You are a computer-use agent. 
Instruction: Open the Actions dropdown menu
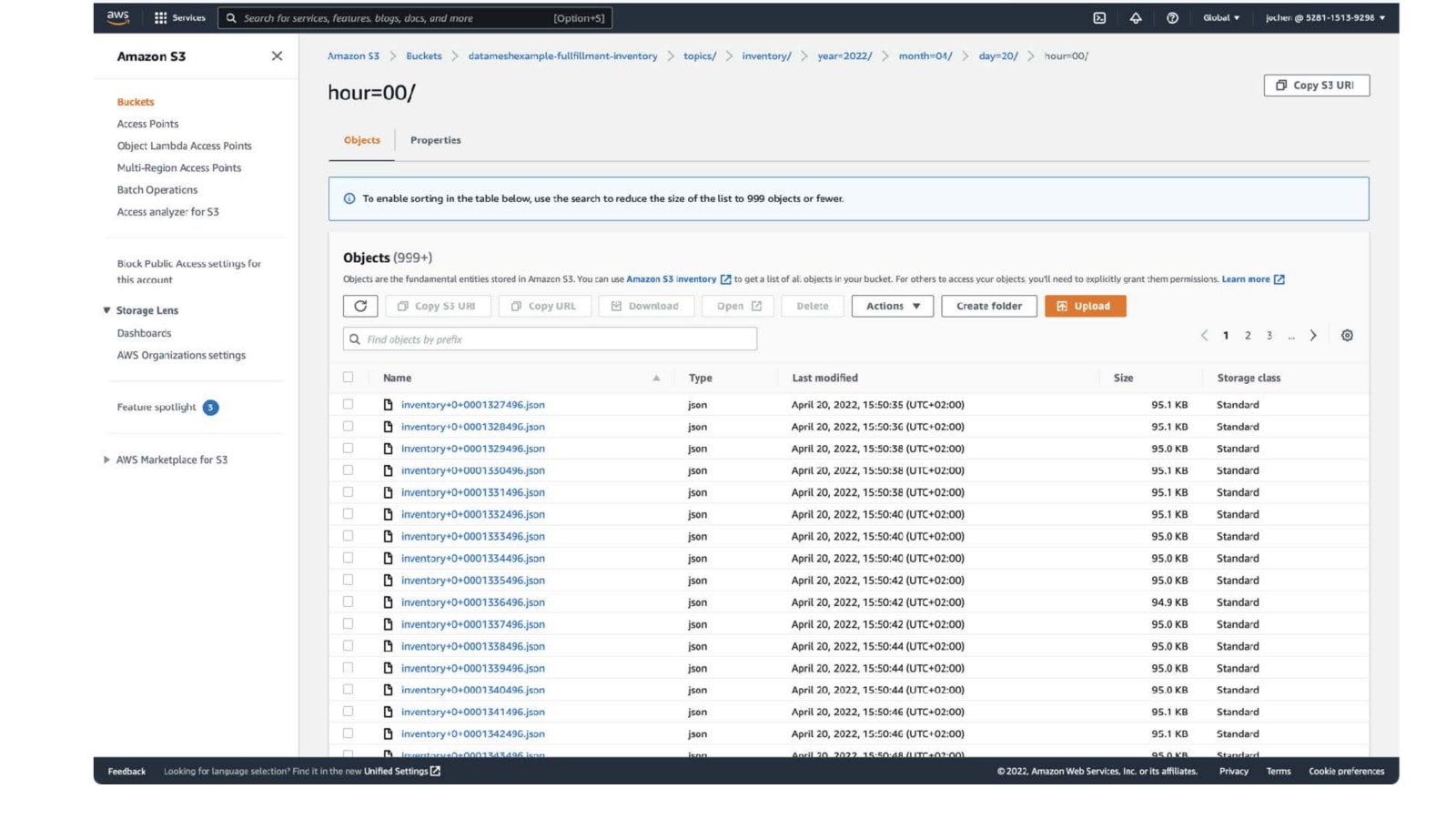click(893, 306)
